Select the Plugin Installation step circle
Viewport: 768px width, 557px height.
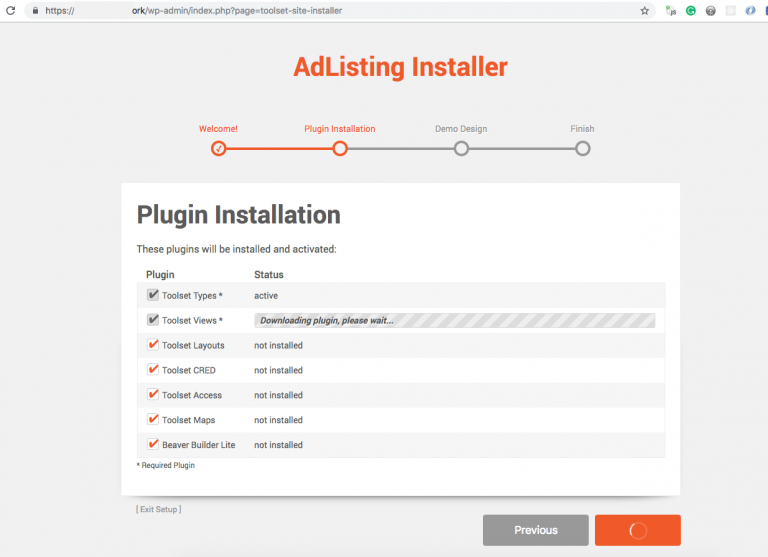(340, 148)
